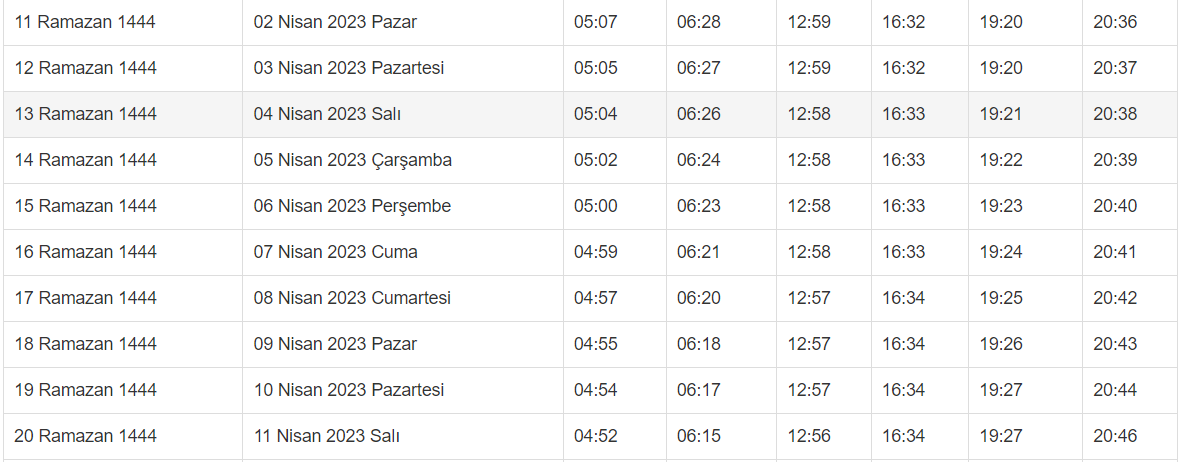
Task: Select the 20:41 time cell
Action: pos(1115,252)
